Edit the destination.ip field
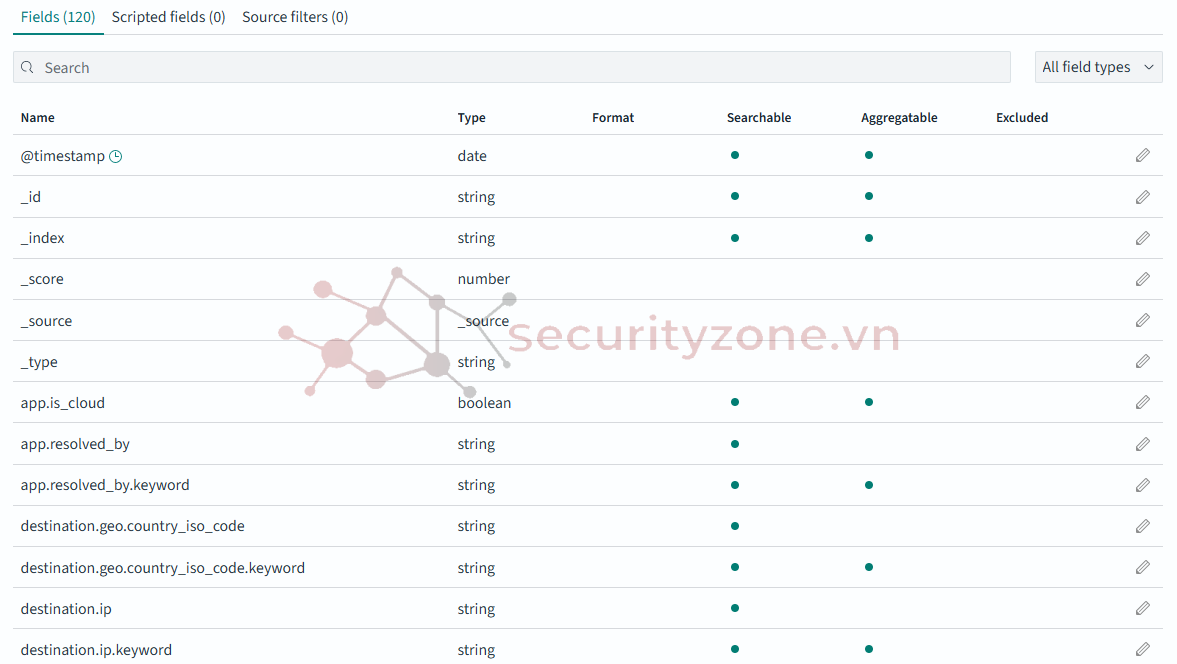The height and width of the screenshot is (664, 1177). 1142,608
